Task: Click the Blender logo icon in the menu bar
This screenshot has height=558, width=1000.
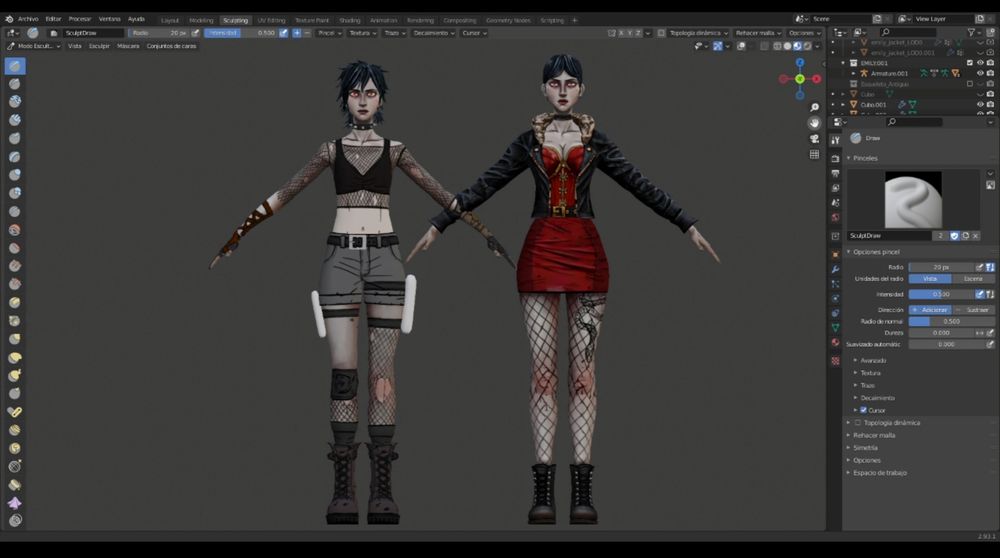Action: [9, 19]
